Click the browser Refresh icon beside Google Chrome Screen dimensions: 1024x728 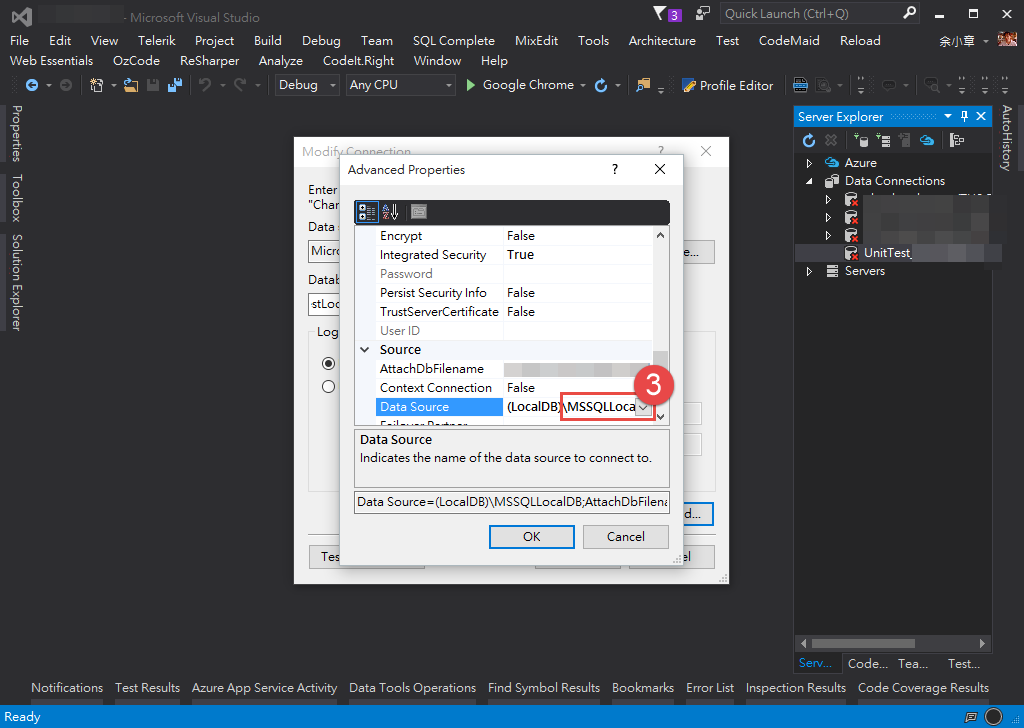pyautogui.click(x=601, y=85)
